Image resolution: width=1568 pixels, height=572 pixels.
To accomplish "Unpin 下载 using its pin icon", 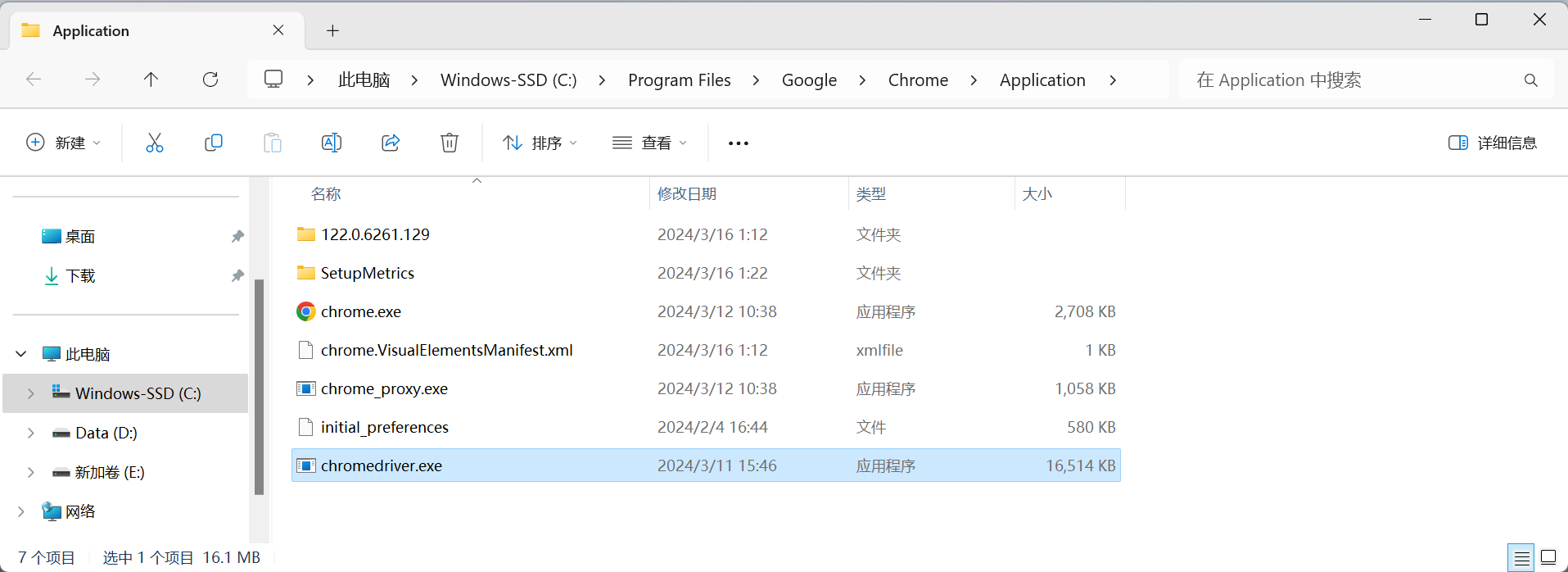I will coord(237,276).
